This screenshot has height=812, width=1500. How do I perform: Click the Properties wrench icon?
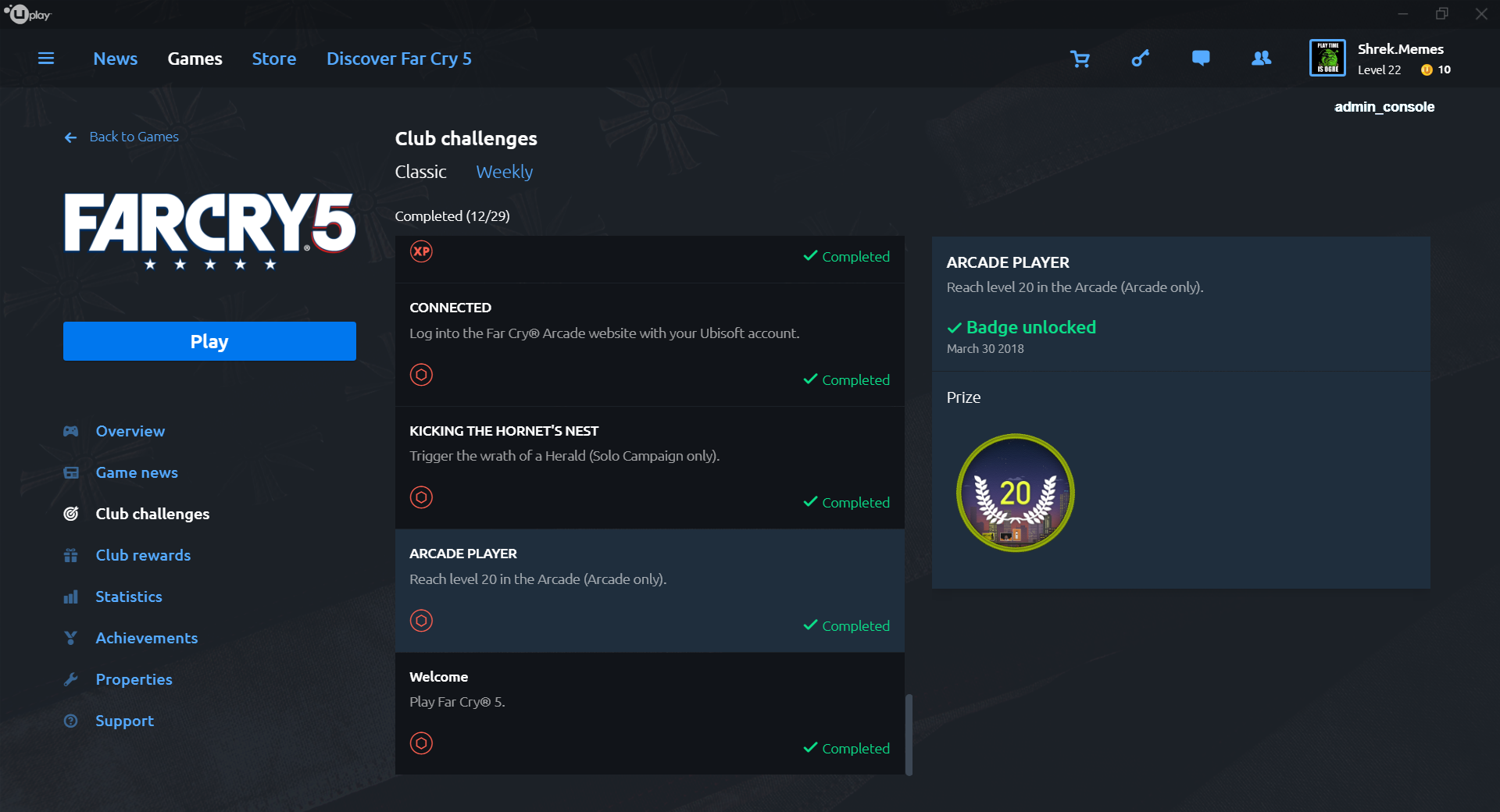[71, 679]
